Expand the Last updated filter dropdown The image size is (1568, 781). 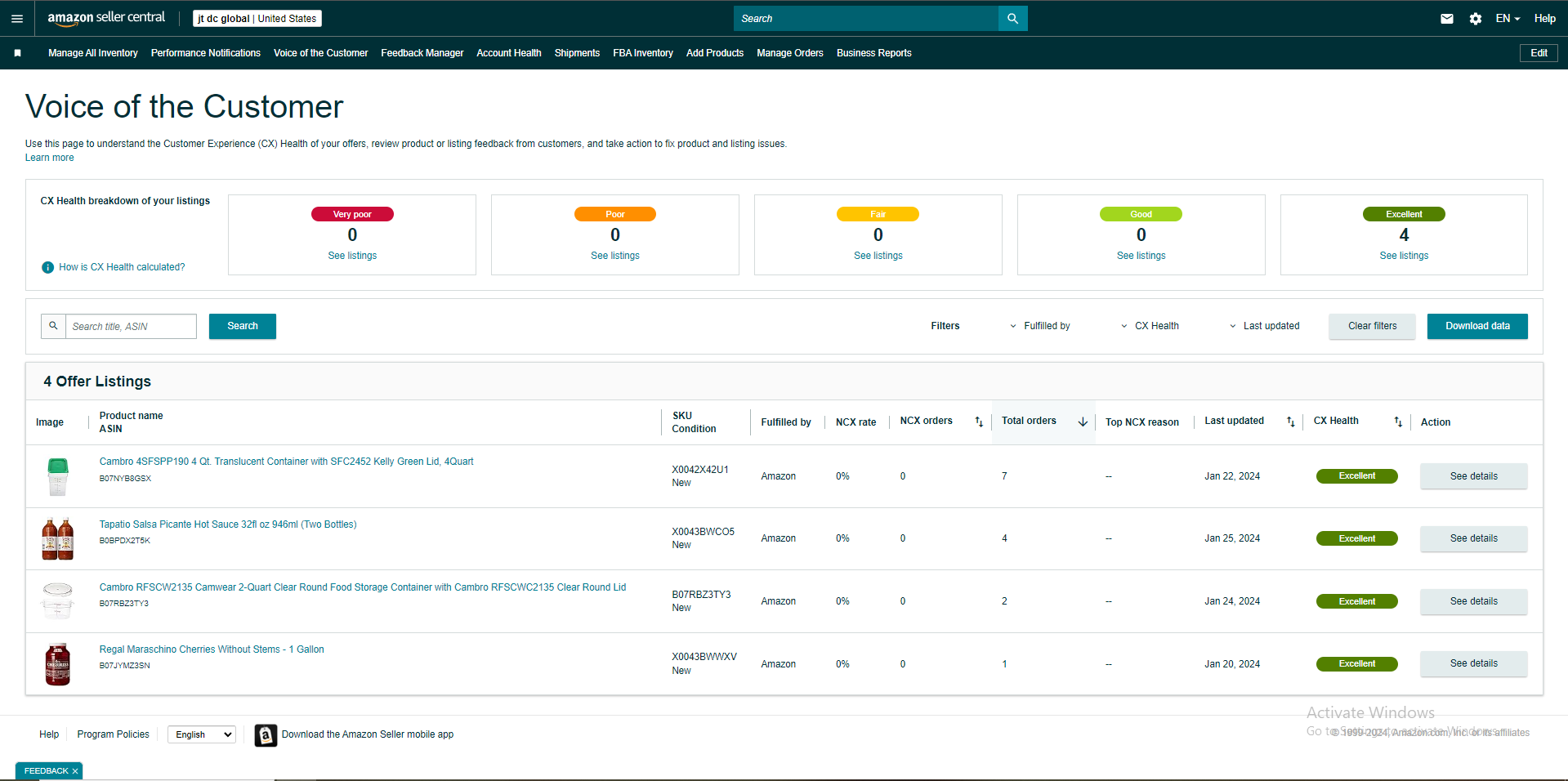pyautogui.click(x=1264, y=326)
